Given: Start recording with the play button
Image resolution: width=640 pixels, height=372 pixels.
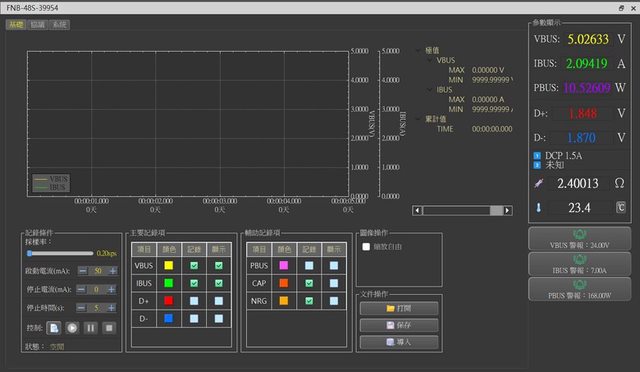Looking at the screenshot, I should point(72,328).
